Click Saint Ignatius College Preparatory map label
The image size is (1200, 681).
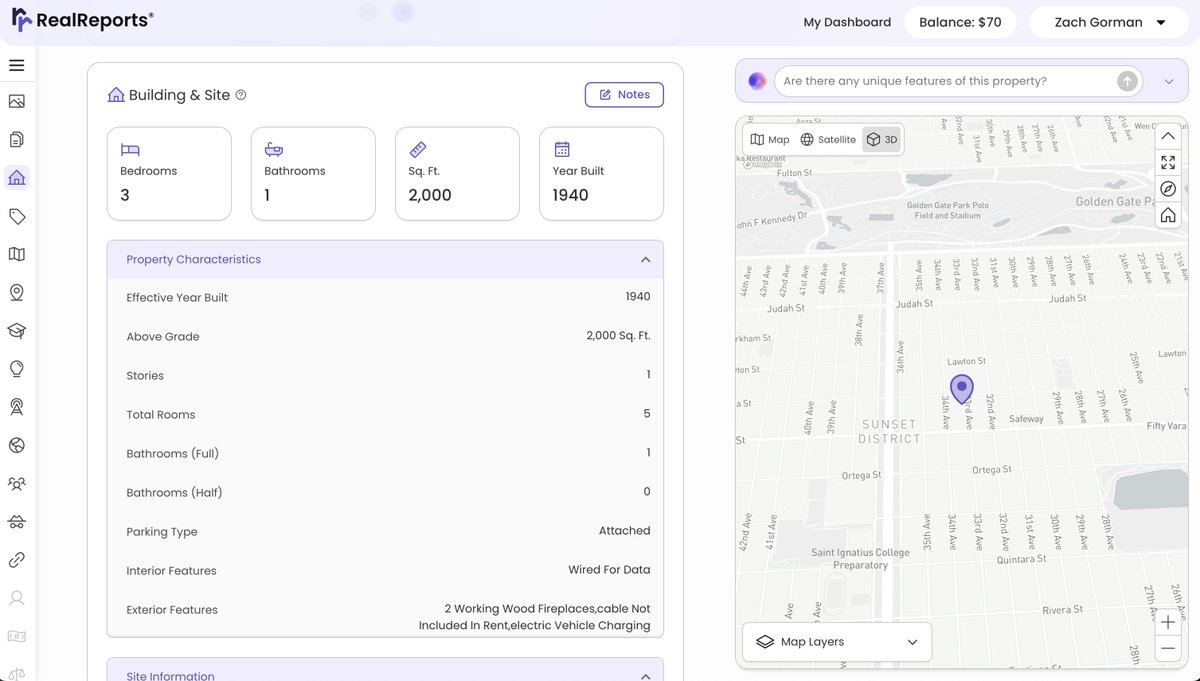click(x=860, y=559)
